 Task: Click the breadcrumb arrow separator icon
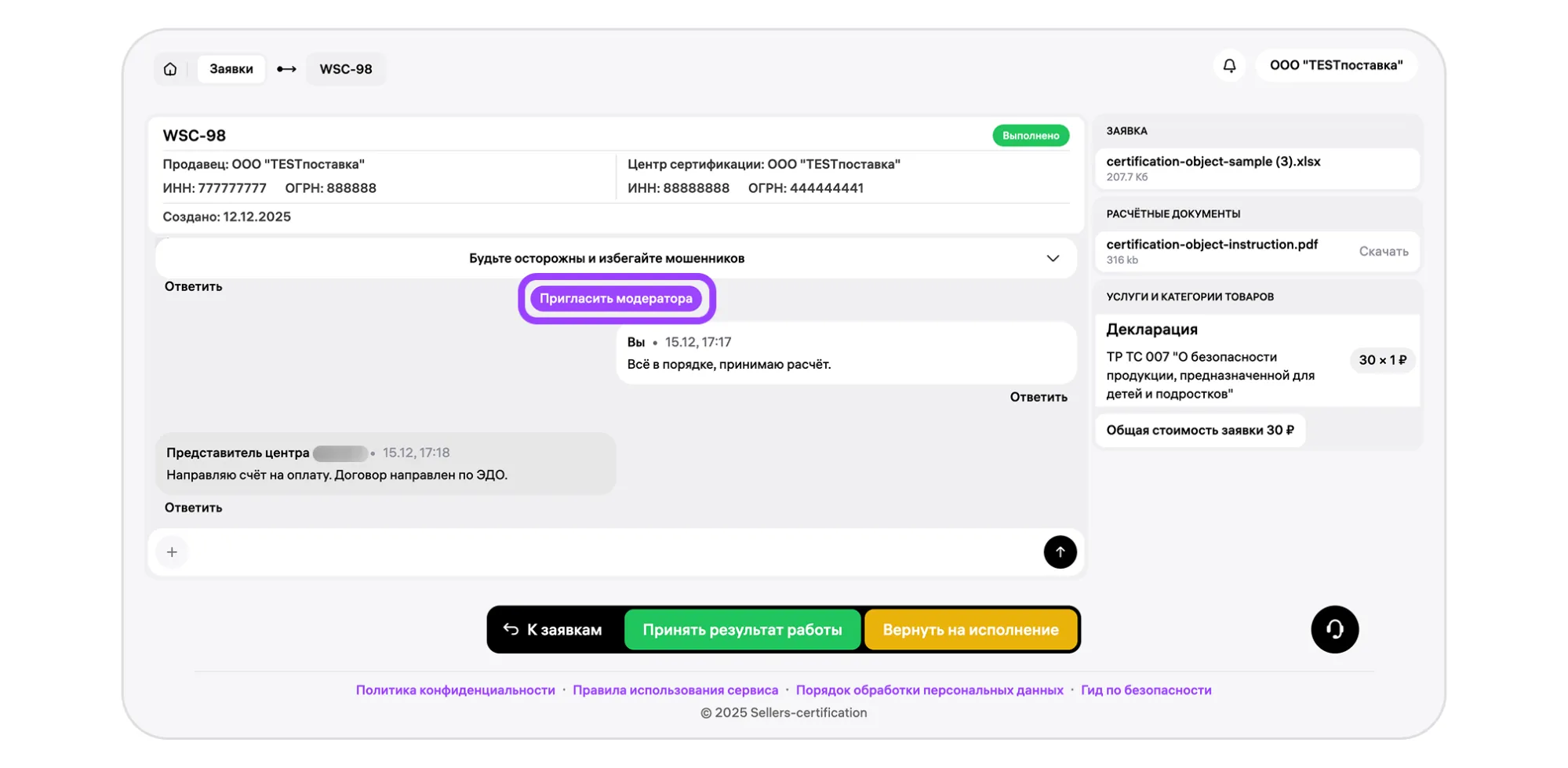[286, 69]
